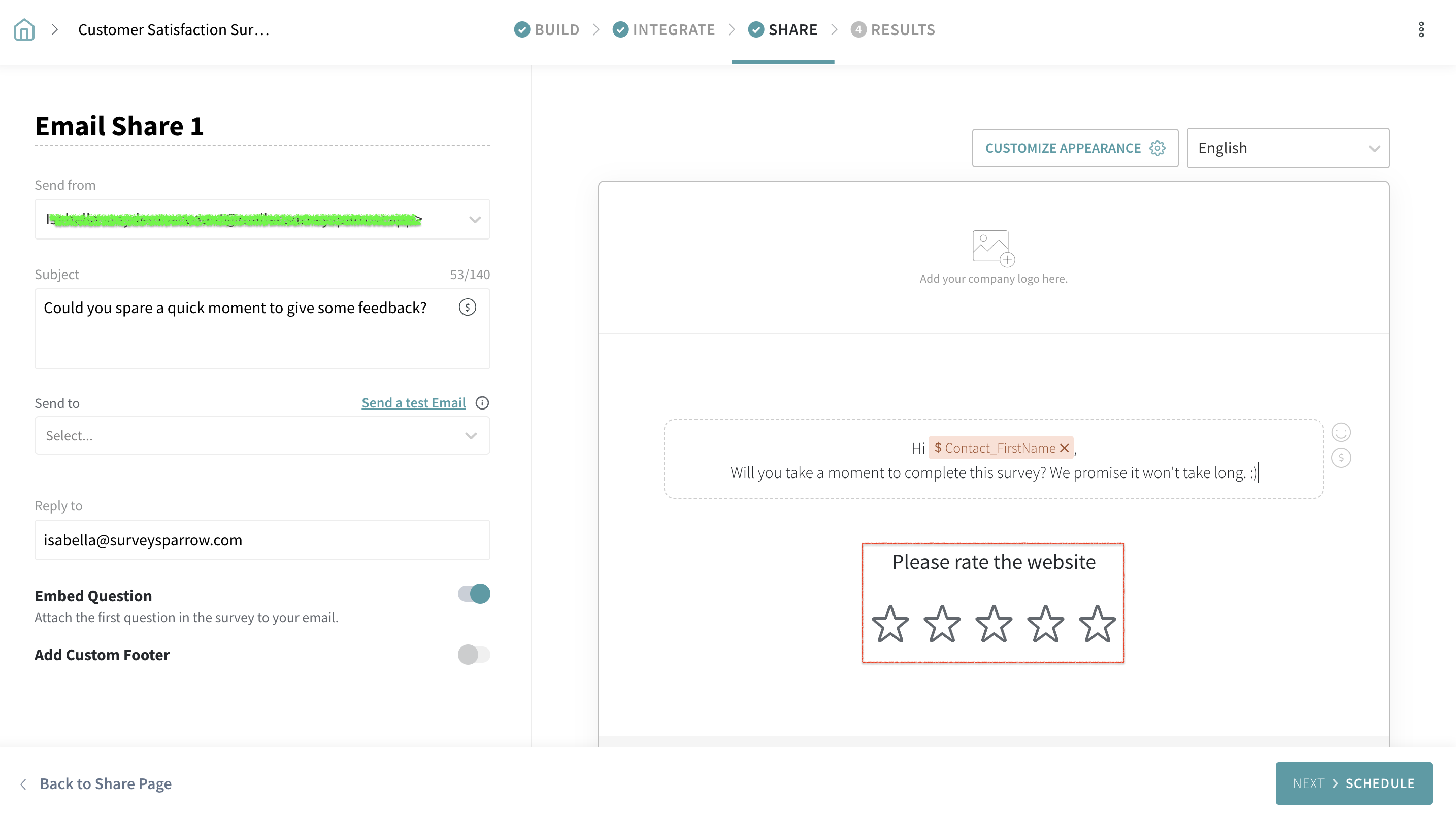Open emoji picker beside email message
This screenshot has width=1456, height=819.
click(1341, 432)
